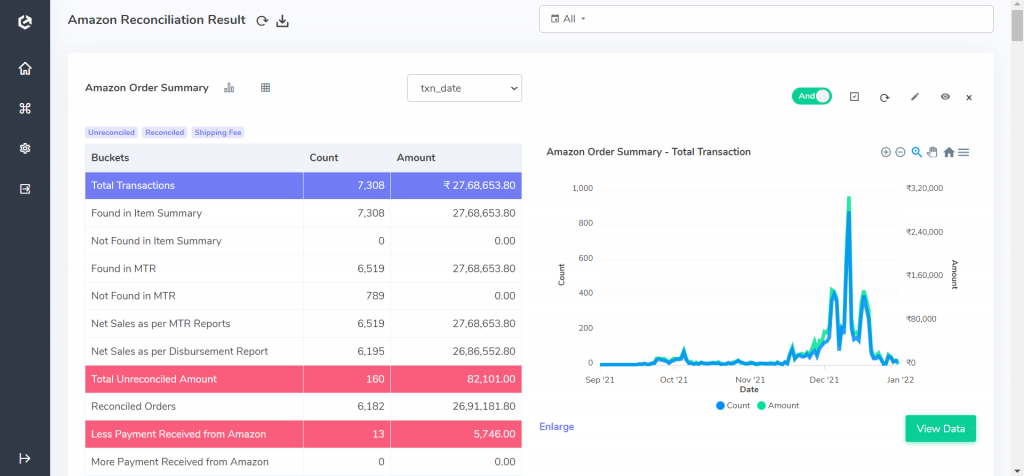Screen dimensions: 1024x476
Task: Open the txn_date dropdown
Action: 464,88
